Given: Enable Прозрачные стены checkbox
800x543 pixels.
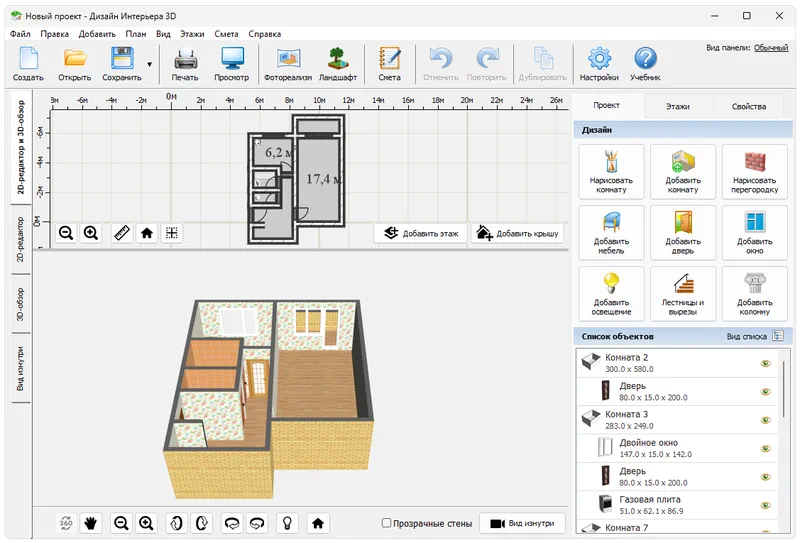Looking at the screenshot, I should pos(387,523).
